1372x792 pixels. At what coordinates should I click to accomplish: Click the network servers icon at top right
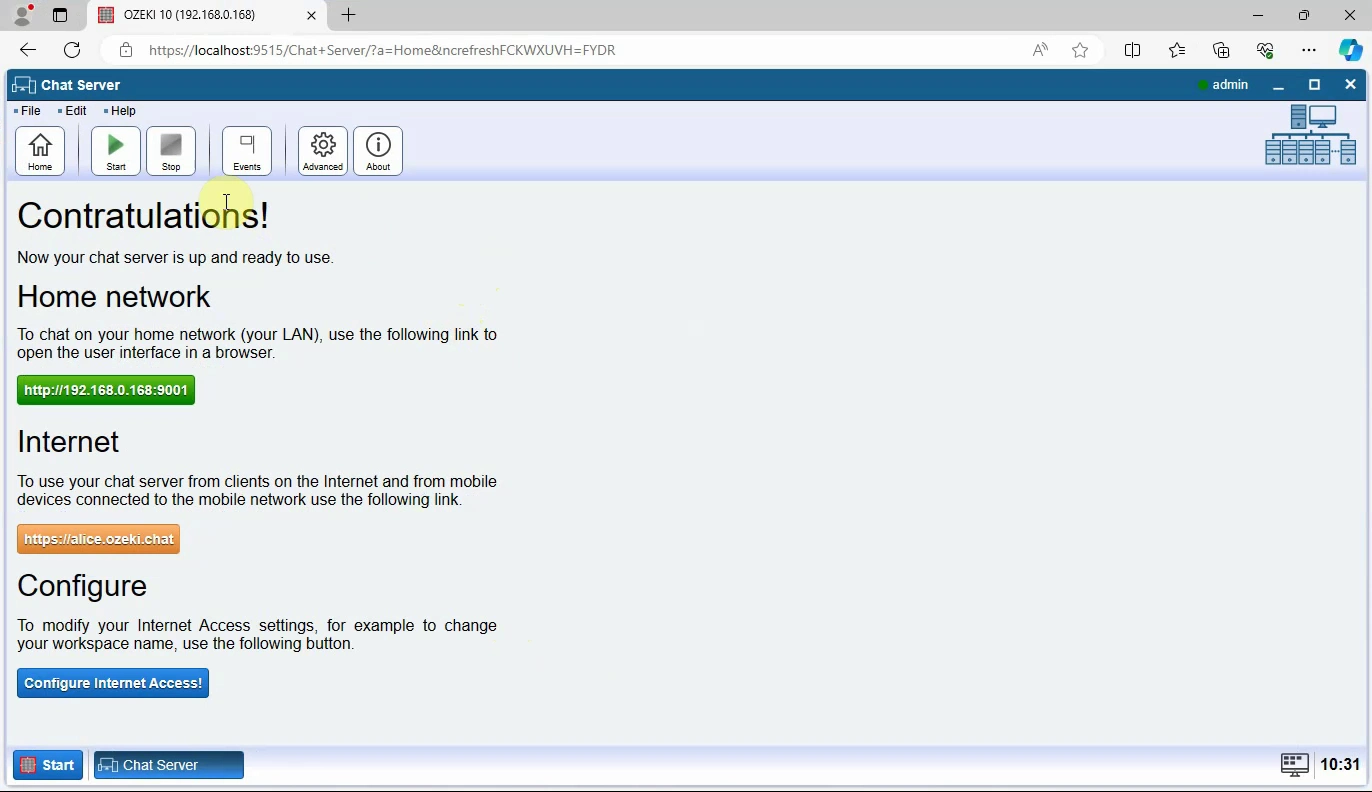coord(1311,135)
